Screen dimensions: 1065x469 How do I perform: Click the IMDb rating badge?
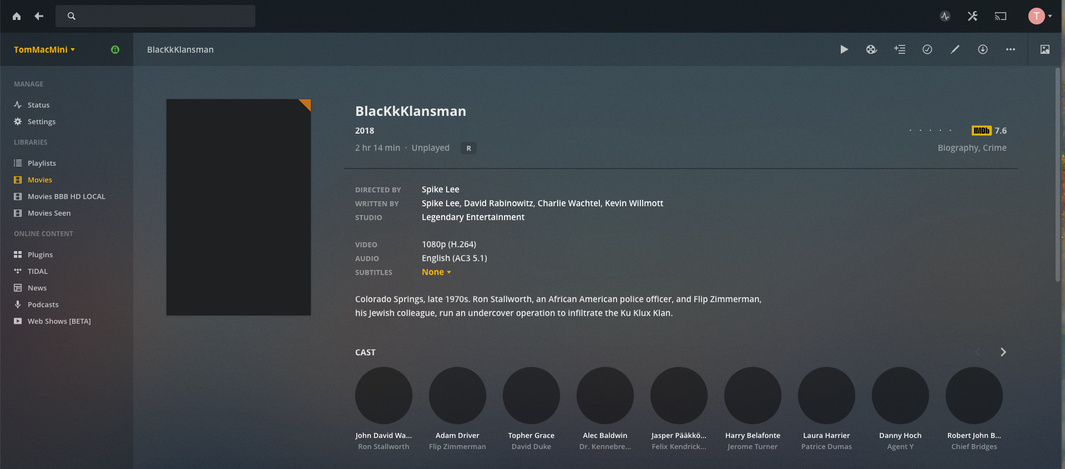pos(981,130)
